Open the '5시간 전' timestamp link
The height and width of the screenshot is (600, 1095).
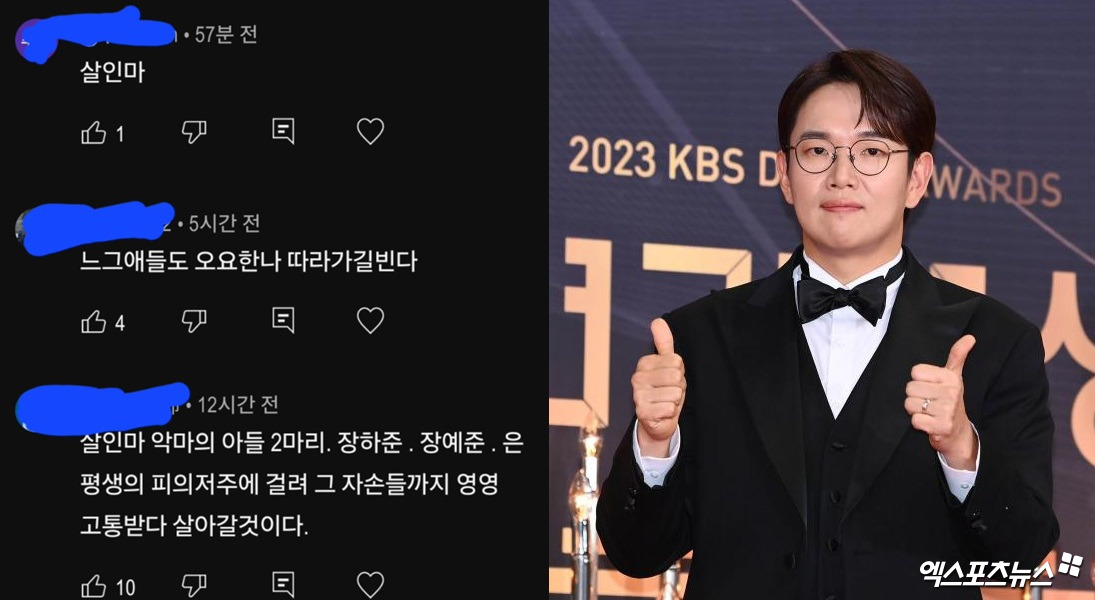pos(224,224)
